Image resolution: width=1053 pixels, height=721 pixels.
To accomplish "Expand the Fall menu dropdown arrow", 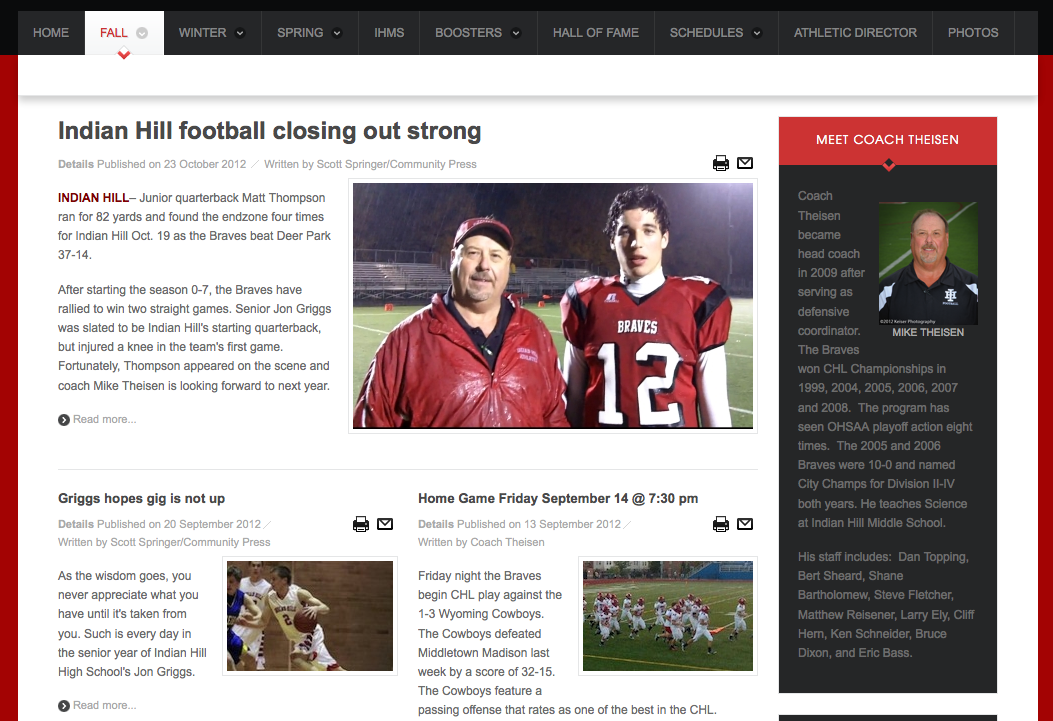I will pyautogui.click(x=142, y=33).
